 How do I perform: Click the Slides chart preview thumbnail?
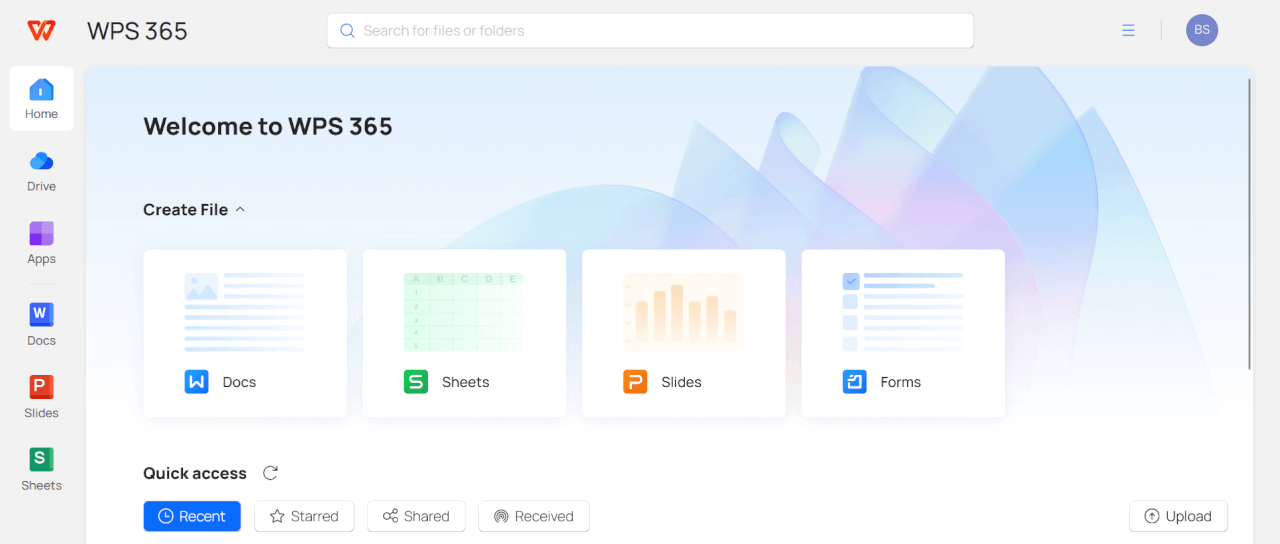683,312
